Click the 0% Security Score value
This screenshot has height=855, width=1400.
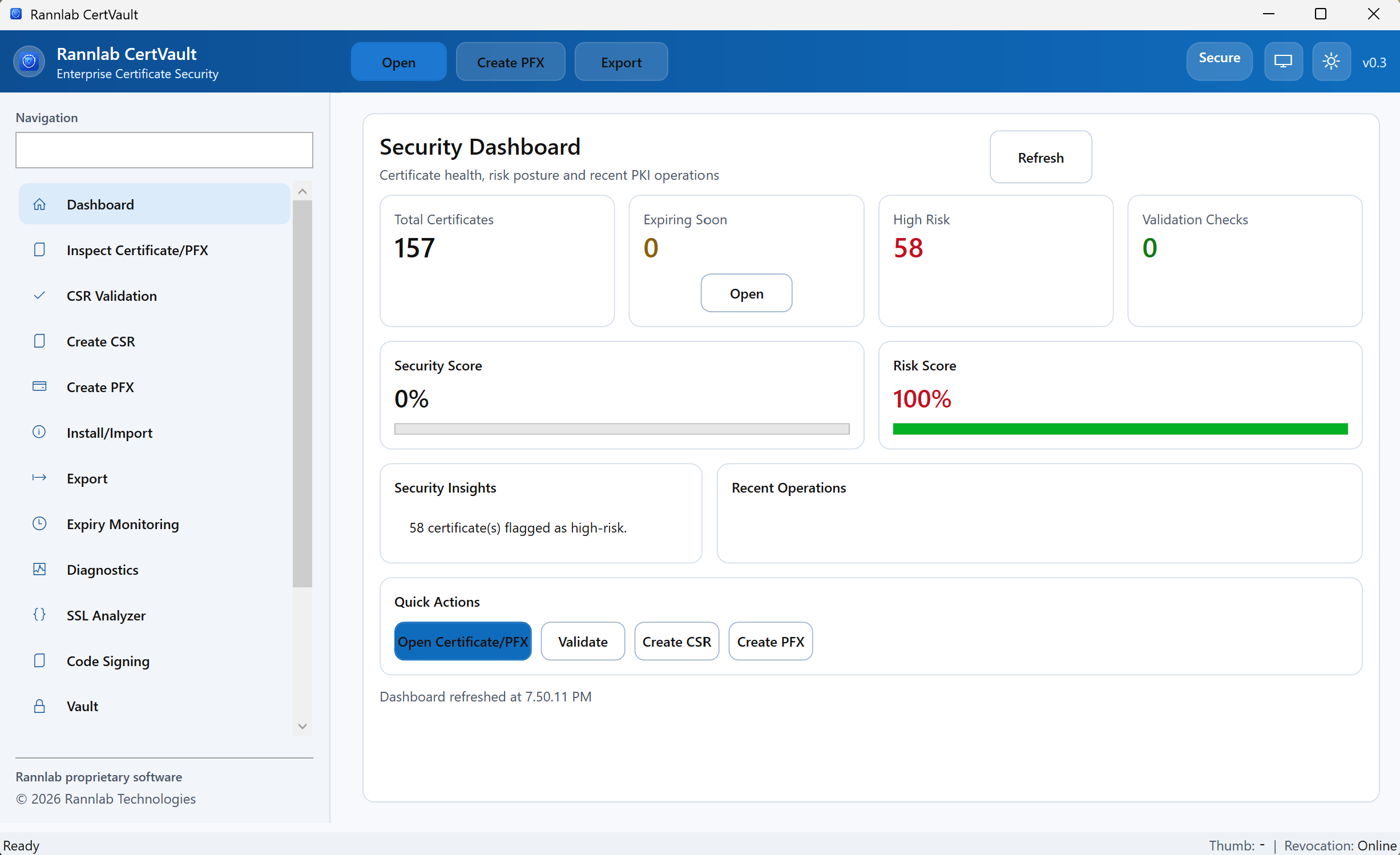(x=411, y=398)
